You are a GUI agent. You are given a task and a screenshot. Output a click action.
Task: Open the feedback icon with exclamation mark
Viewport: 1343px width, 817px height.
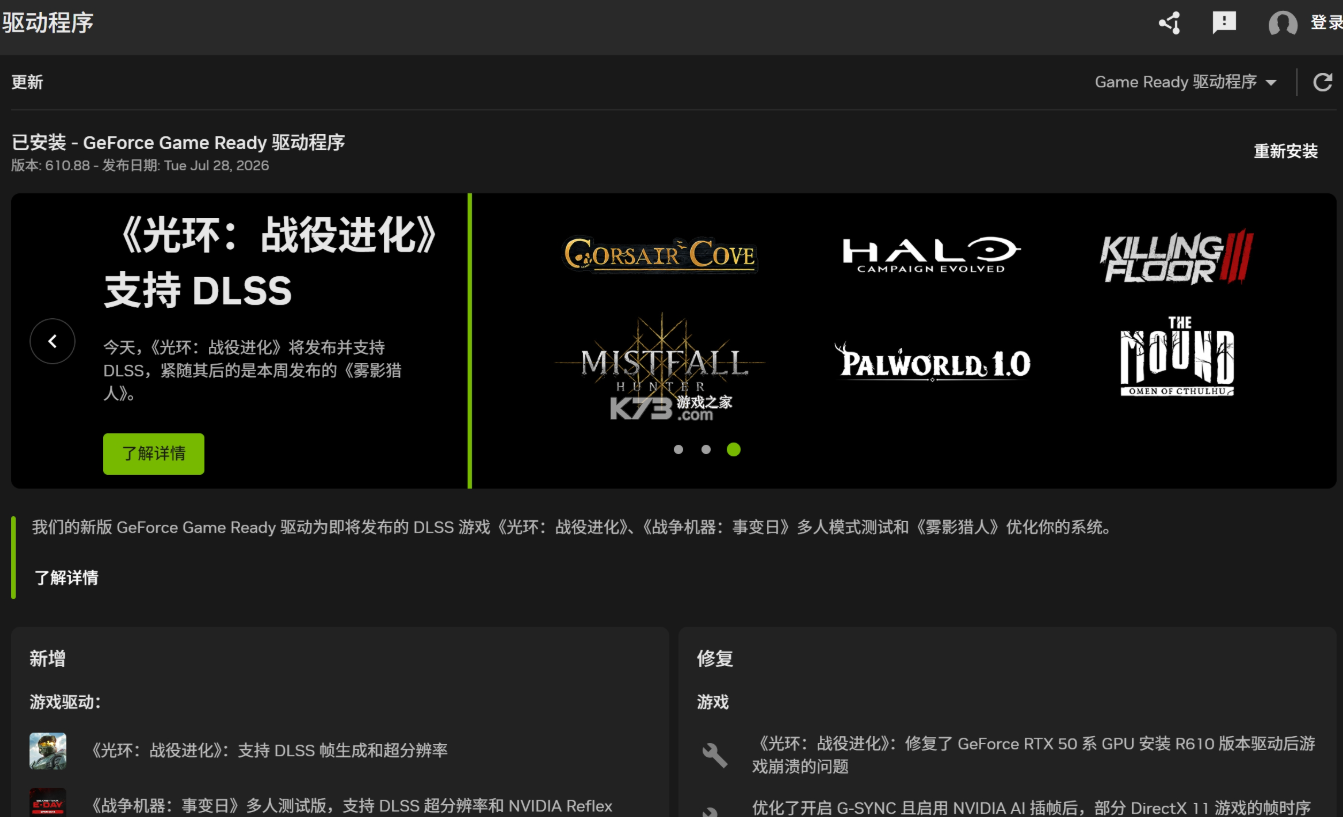click(1224, 23)
